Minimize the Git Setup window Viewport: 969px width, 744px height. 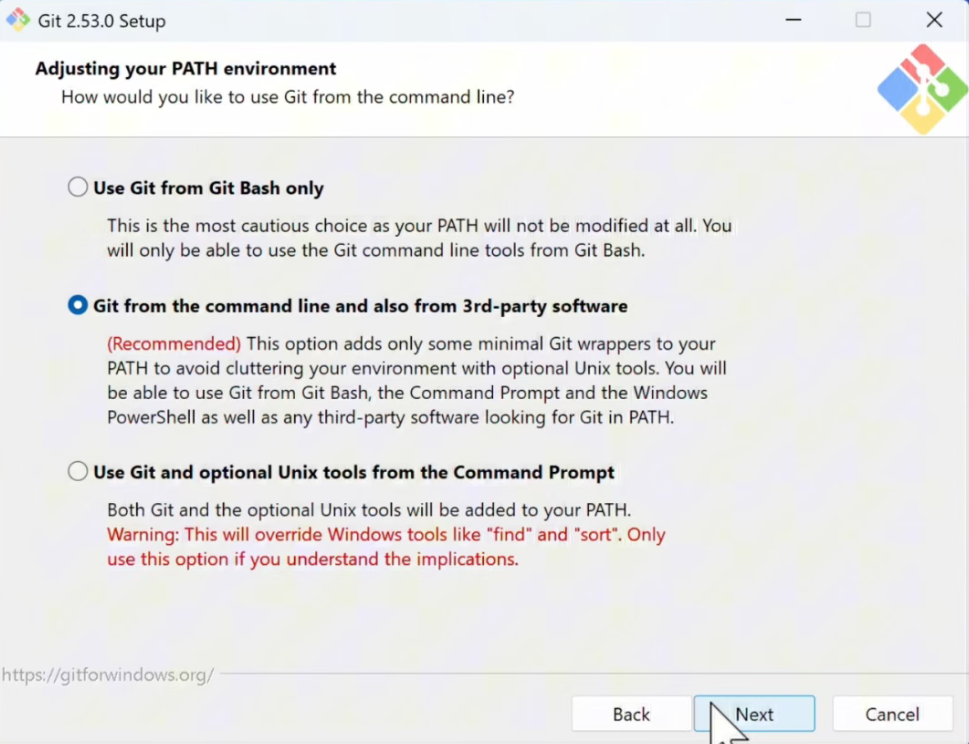click(793, 20)
